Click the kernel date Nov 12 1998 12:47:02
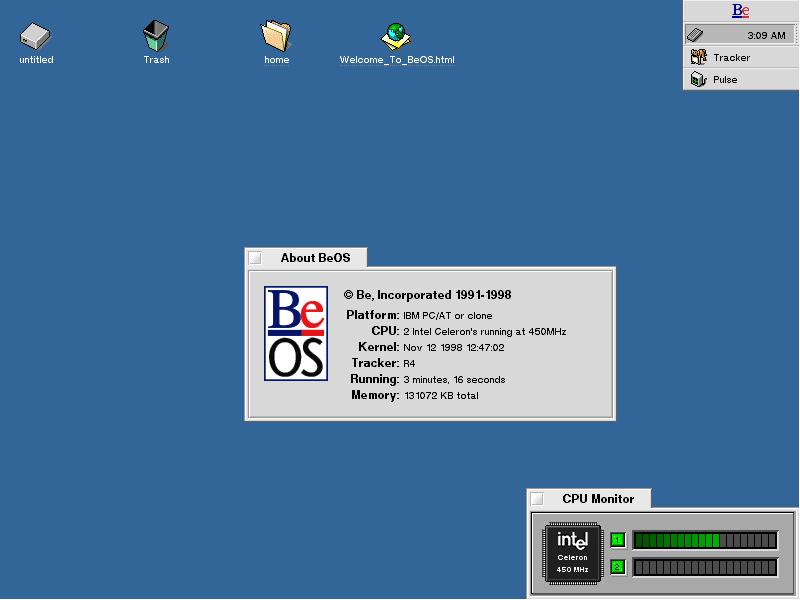The image size is (800, 600). (x=454, y=347)
